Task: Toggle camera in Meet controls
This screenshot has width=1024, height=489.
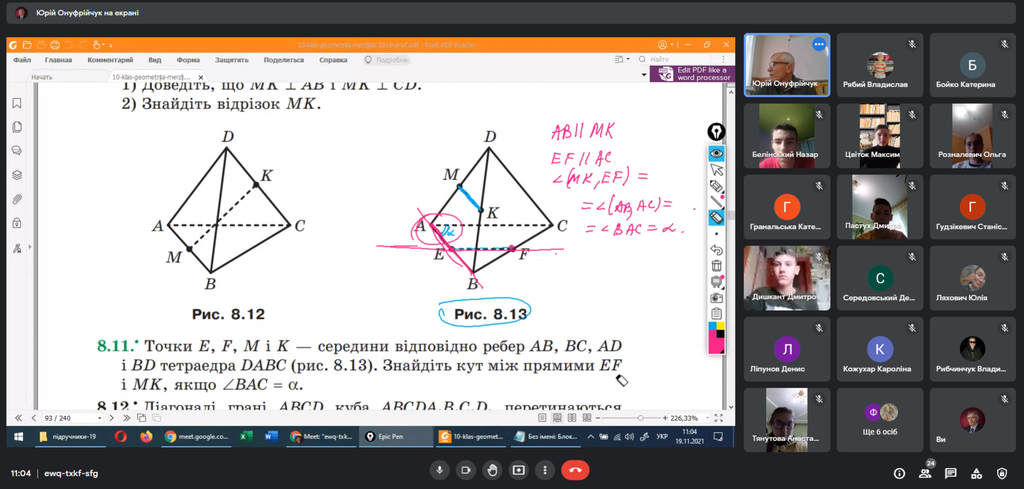Action: (x=466, y=470)
